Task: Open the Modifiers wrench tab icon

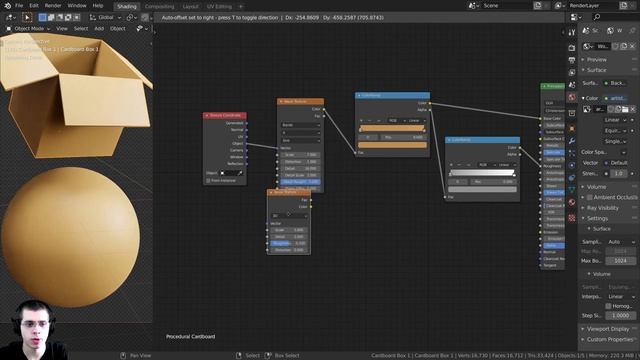Action: [x=572, y=141]
